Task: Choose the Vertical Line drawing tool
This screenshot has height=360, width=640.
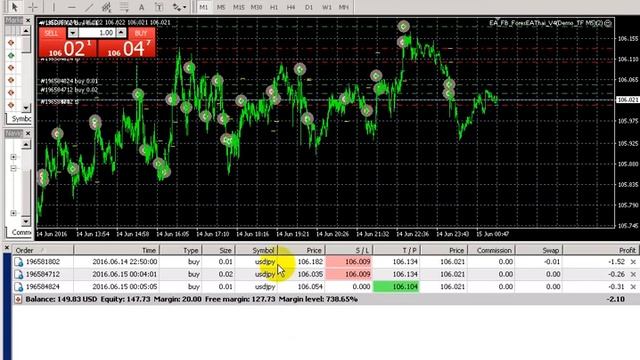Action: (x=53, y=7)
